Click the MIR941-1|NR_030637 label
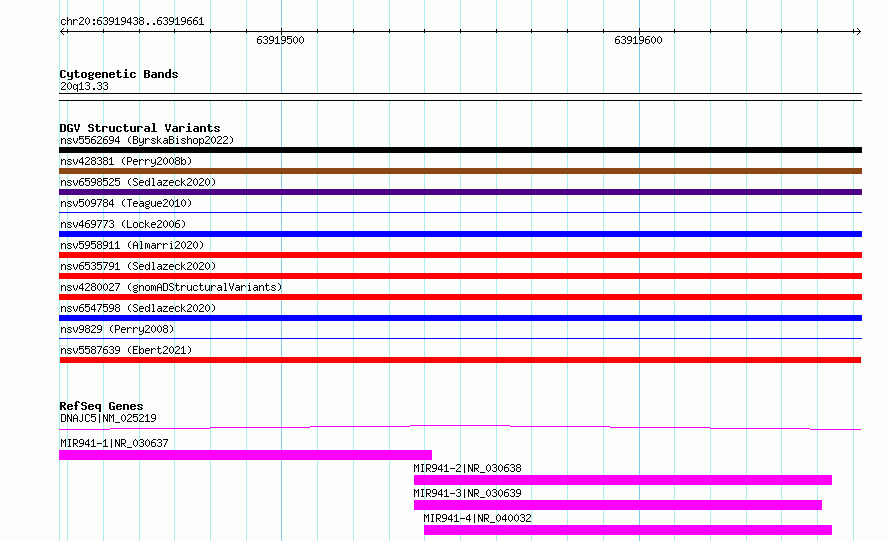 pos(114,443)
